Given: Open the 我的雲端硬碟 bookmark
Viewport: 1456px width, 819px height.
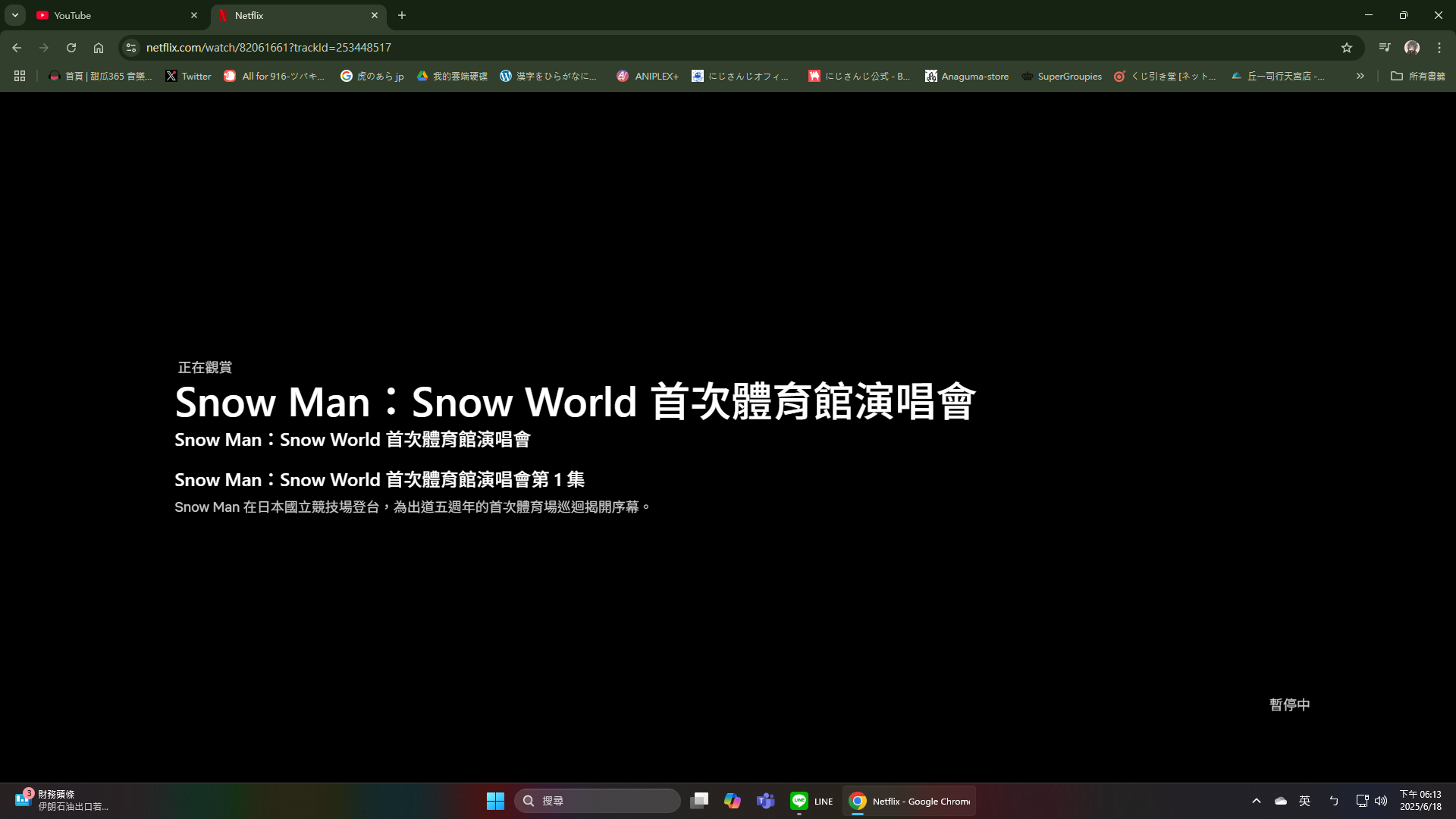Looking at the screenshot, I should pos(452,76).
